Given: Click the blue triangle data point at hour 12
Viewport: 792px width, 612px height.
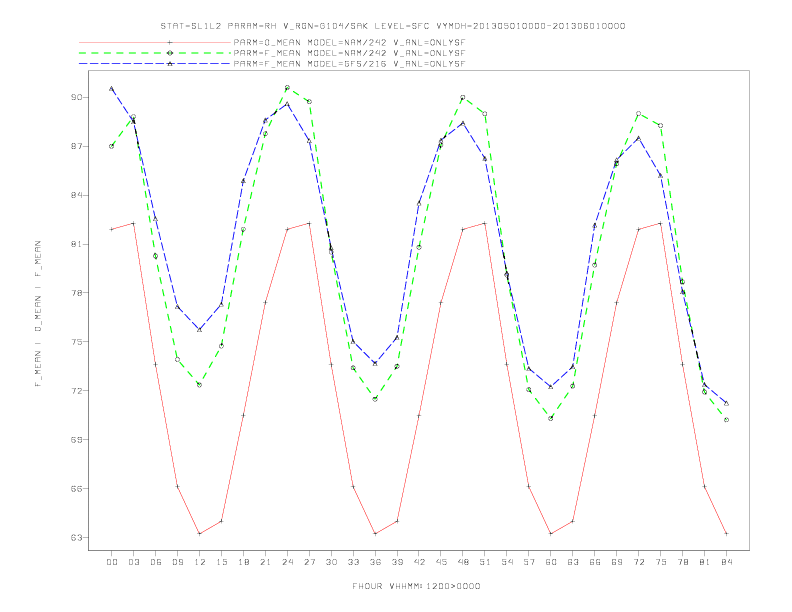Looking at the screenshot, I should 200,330.
